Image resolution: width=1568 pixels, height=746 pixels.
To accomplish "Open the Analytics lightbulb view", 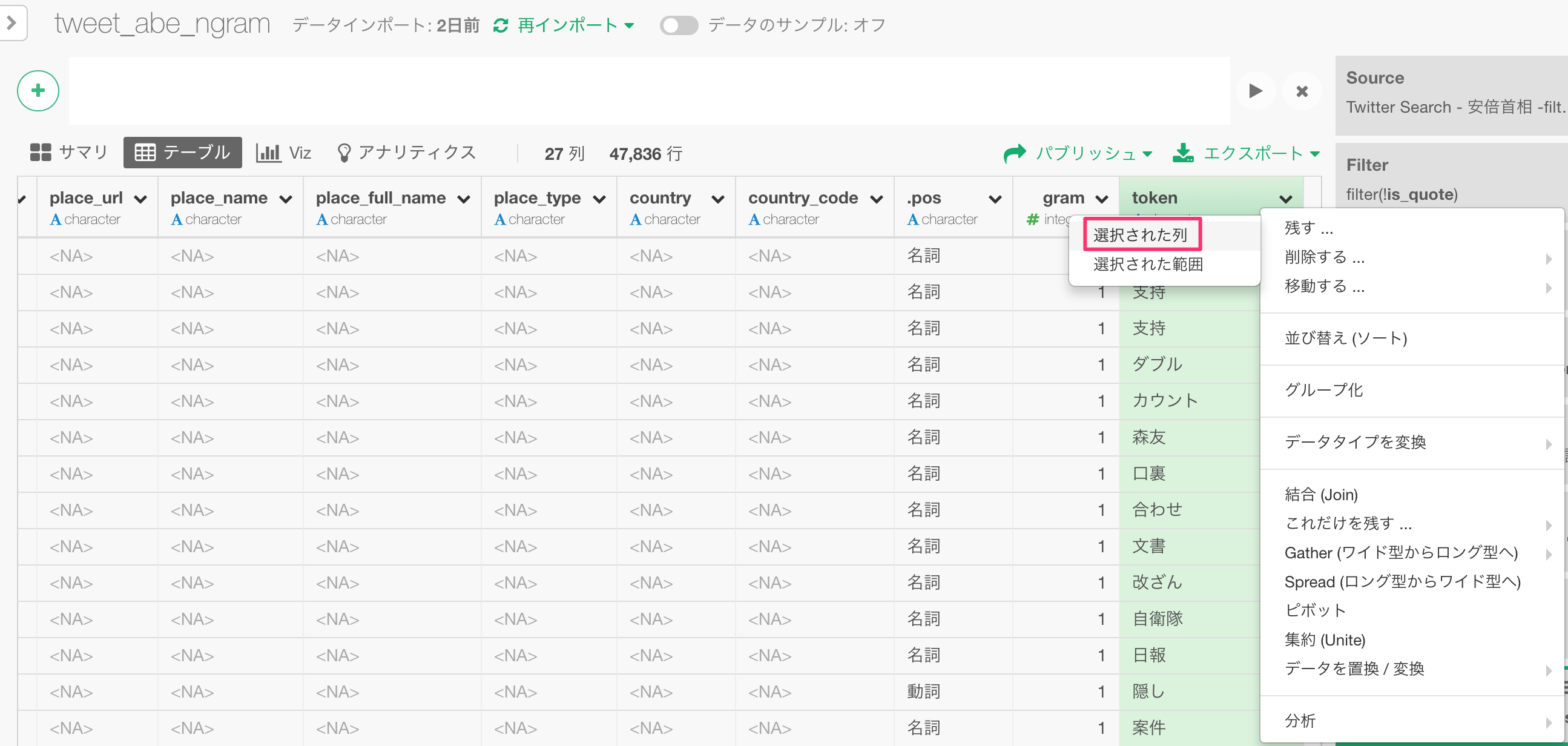I will pos(407,152).
